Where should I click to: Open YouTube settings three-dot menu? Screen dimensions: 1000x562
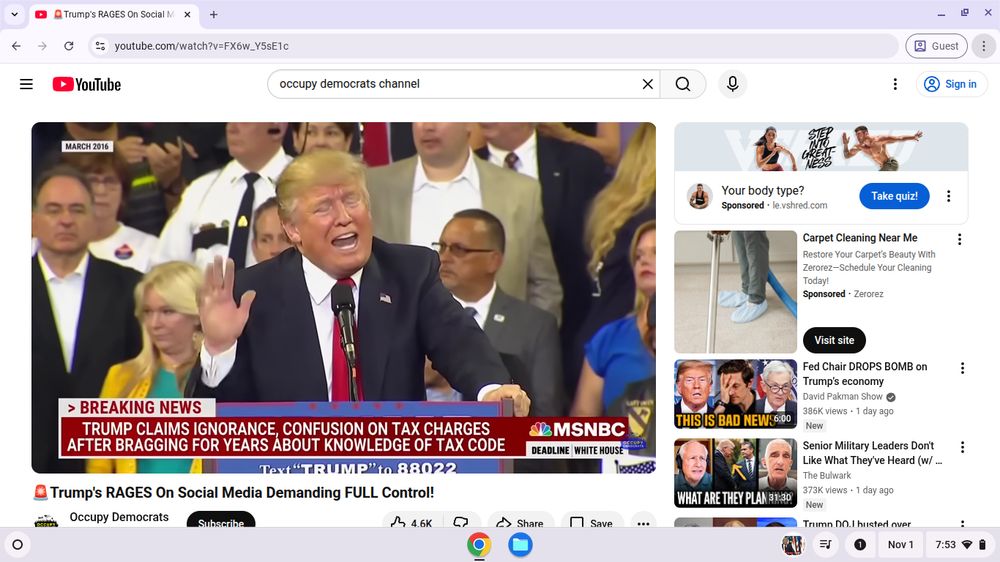point(895,84)
